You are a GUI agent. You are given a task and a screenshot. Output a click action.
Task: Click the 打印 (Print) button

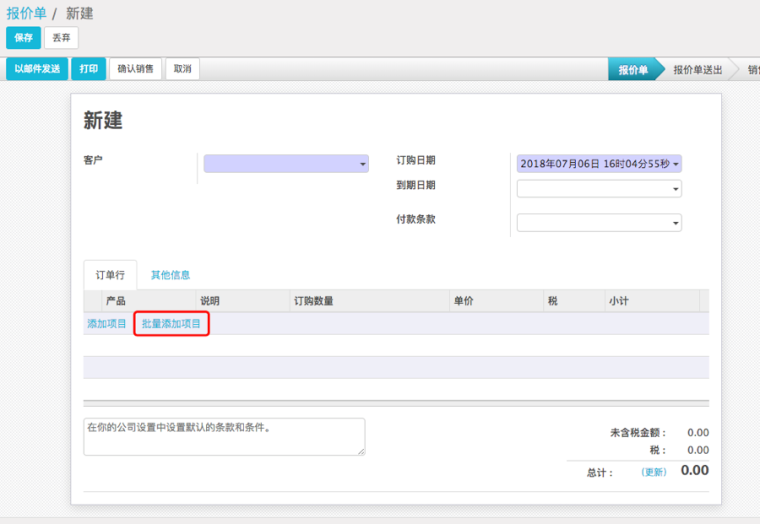88,69
